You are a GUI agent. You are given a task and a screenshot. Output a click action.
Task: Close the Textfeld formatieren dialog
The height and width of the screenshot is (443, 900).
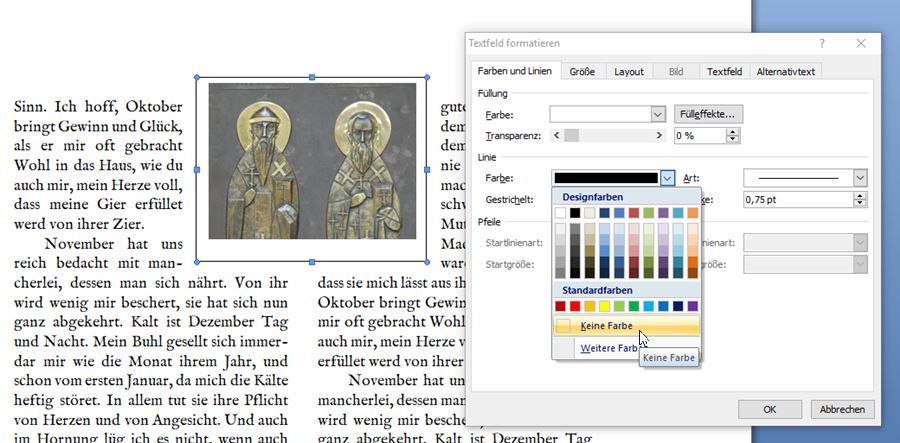pos(861,44)
